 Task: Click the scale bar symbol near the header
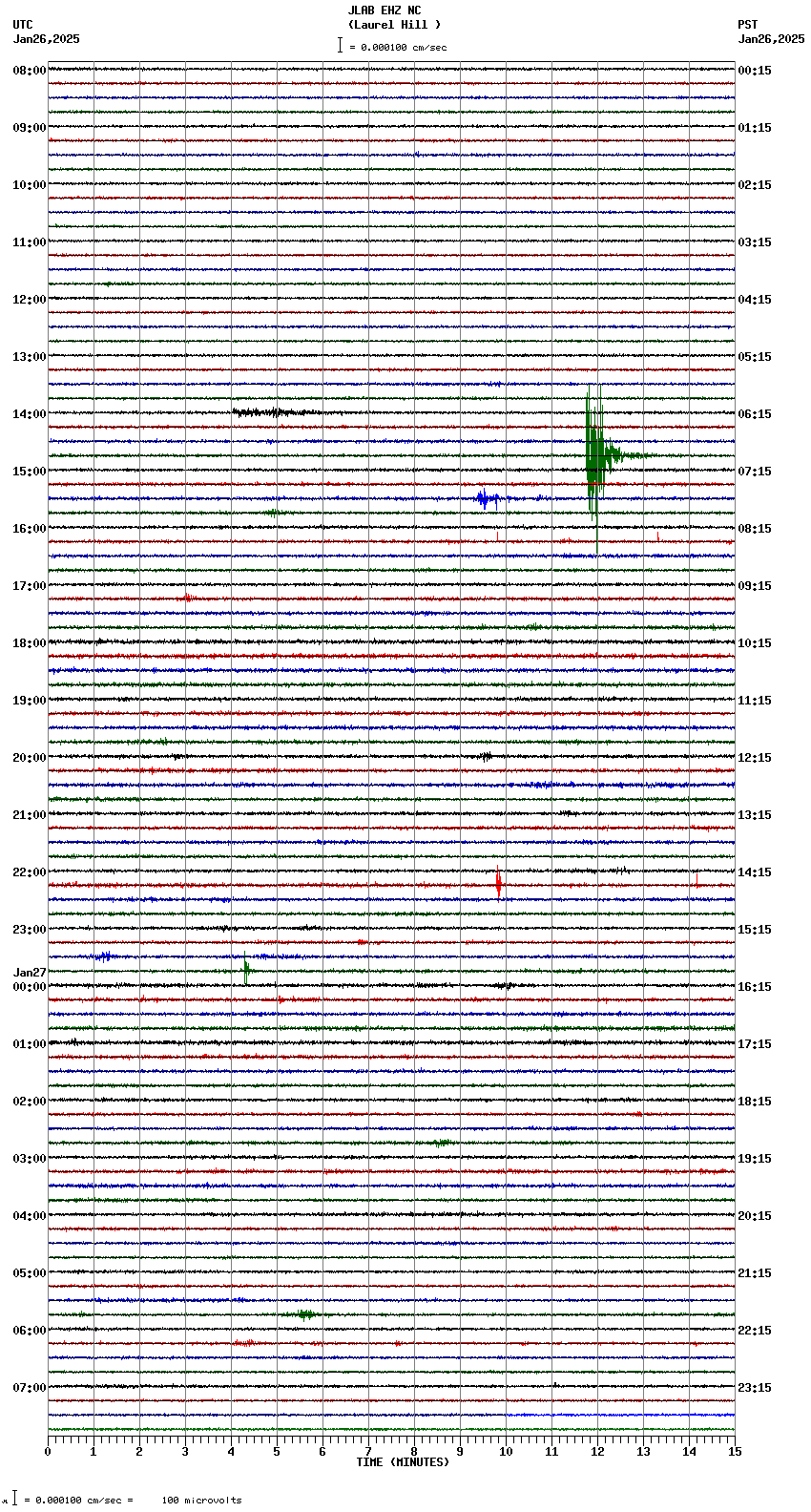(x=339, y=45)
